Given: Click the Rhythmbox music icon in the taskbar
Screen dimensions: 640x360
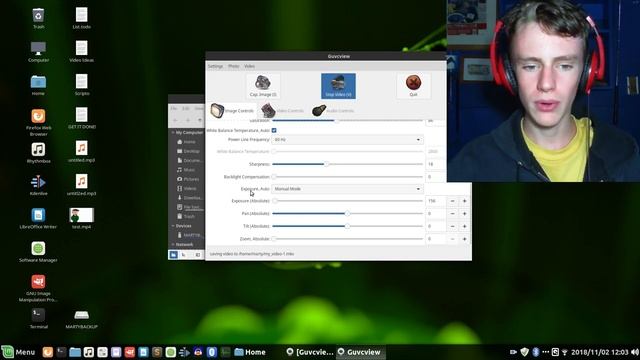Looking at the screenshot, I should pos(89,352).
